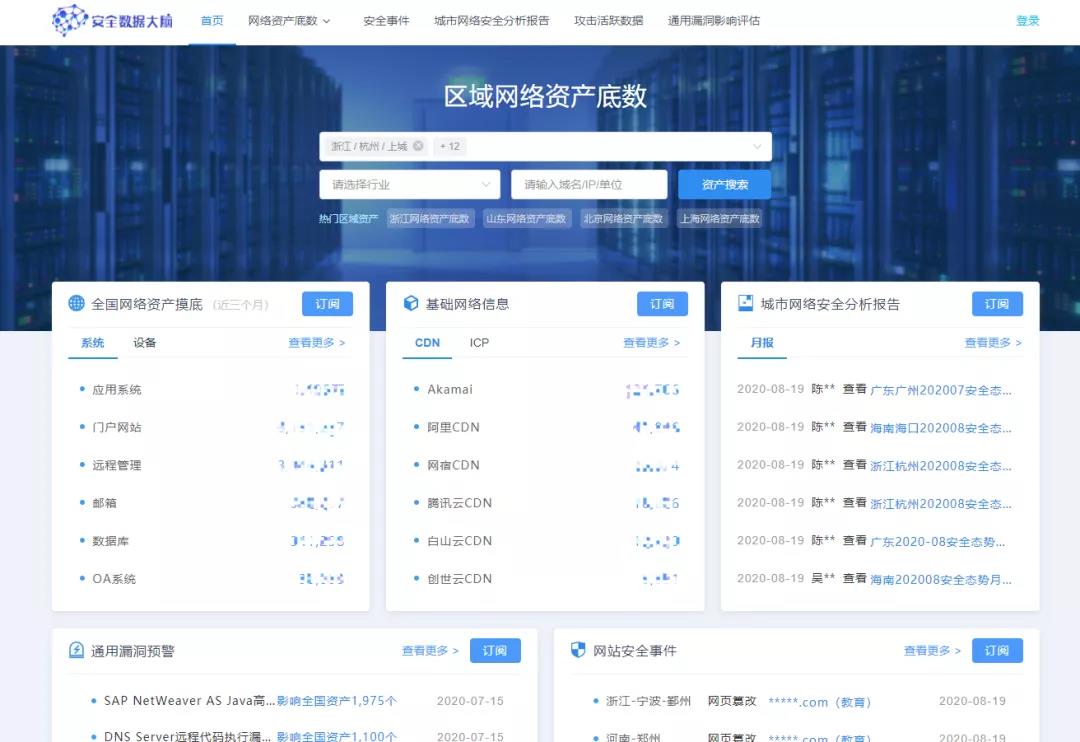
Task: Open the 请选择行业 industry dropdown
Action: pos(409,185)
